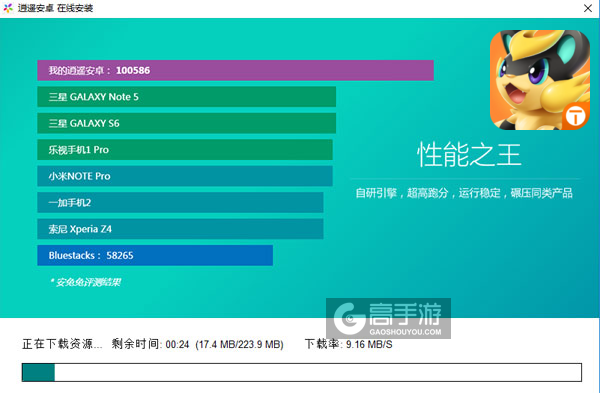The height and width of the screenshot is (393, 600).
Task: Select the 索尼 Xperia Z4 bar
Action: [180, 229]
